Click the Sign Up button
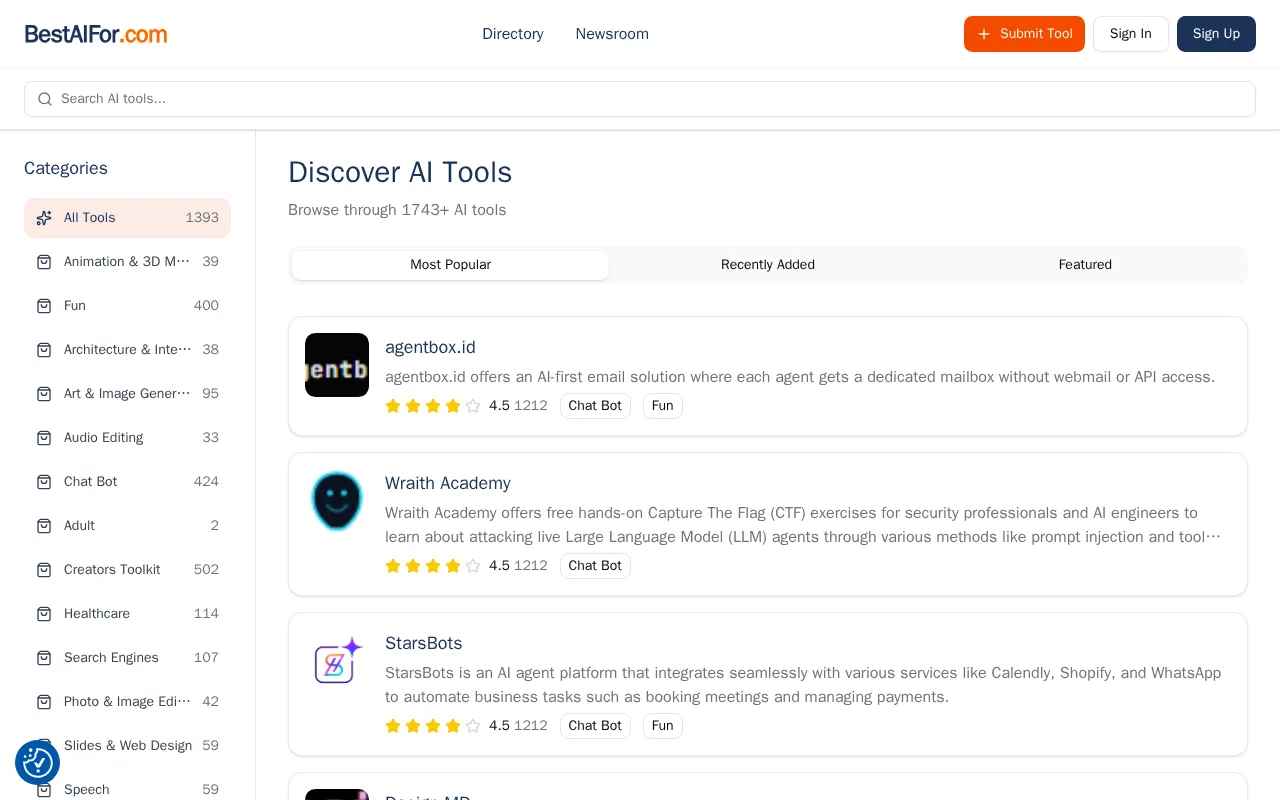 coord(1216,34)
